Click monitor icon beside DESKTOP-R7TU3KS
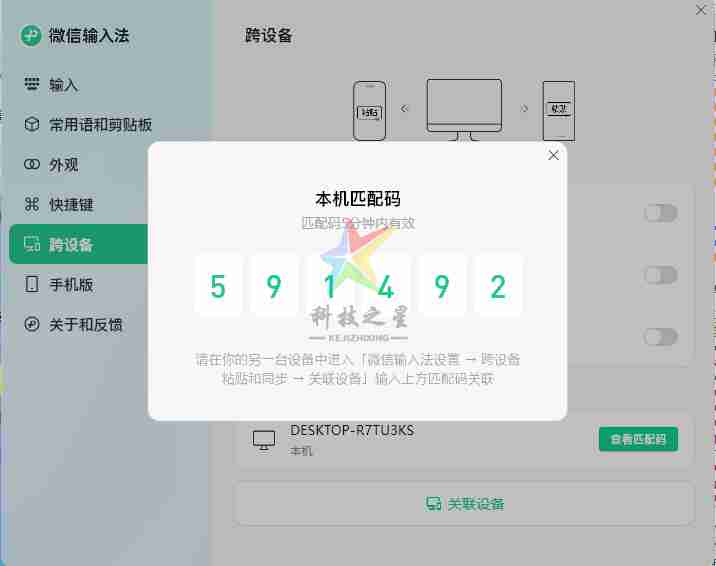 [x=264, y=440]
